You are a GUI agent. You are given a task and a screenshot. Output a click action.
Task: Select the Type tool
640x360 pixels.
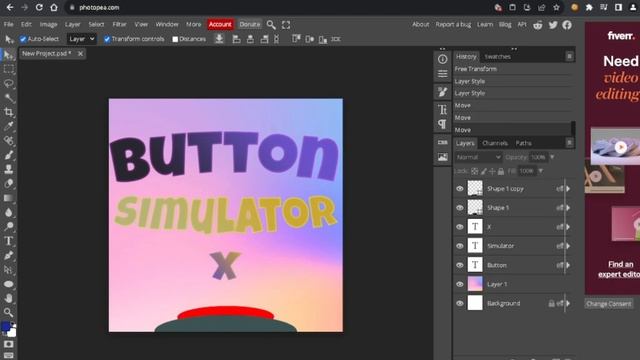point(9,241)
